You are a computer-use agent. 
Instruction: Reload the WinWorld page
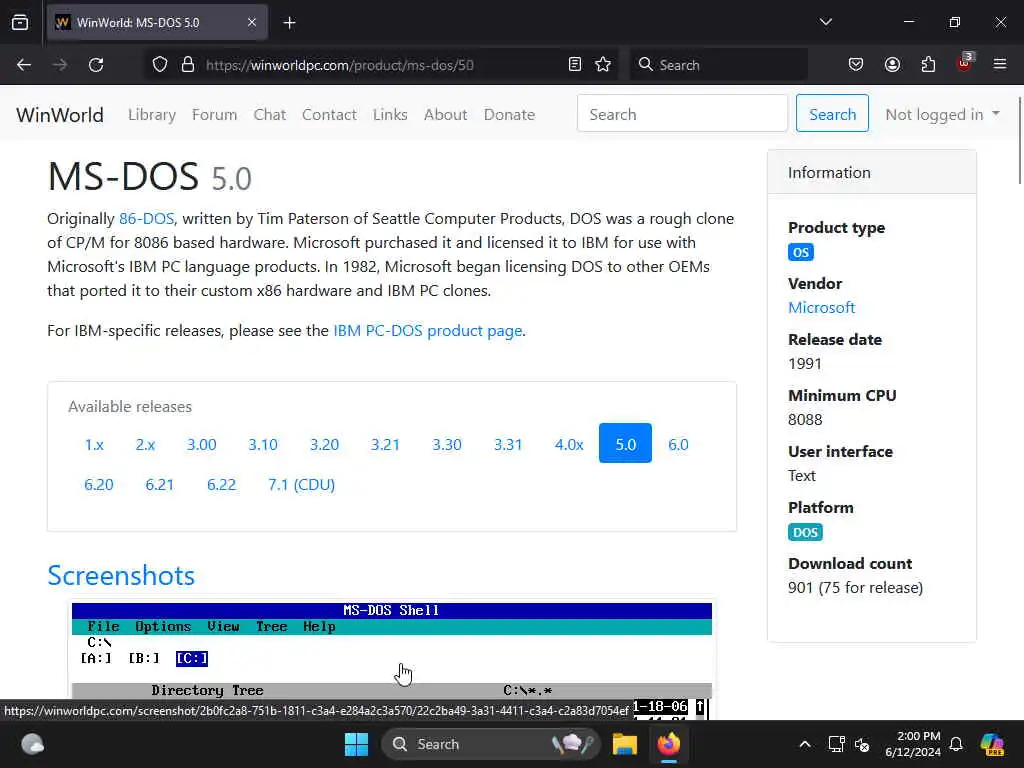[x=96, y=65]
